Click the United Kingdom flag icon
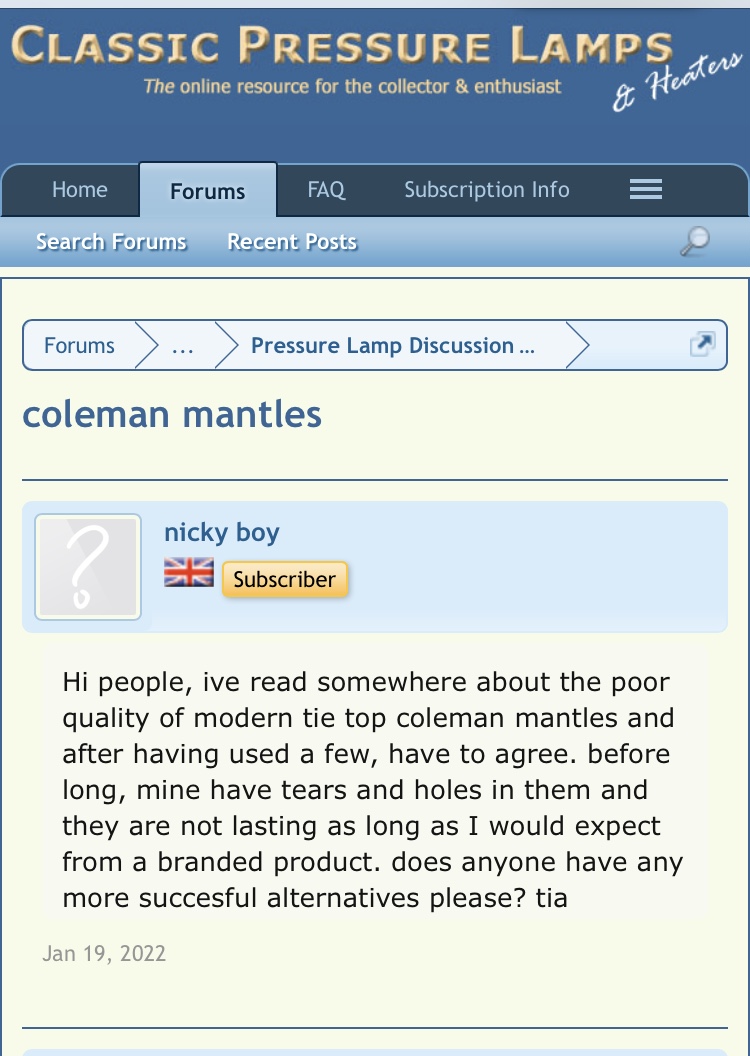The width and height of the screenshot is (750, 1056). (x=189, y=572)
